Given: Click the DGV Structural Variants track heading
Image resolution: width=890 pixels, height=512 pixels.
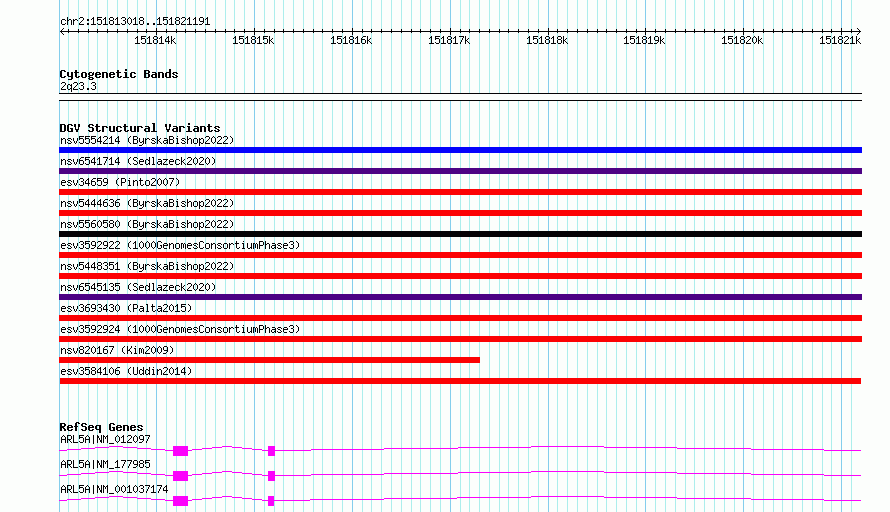Looking at the screenshot, I should (140, 128).
